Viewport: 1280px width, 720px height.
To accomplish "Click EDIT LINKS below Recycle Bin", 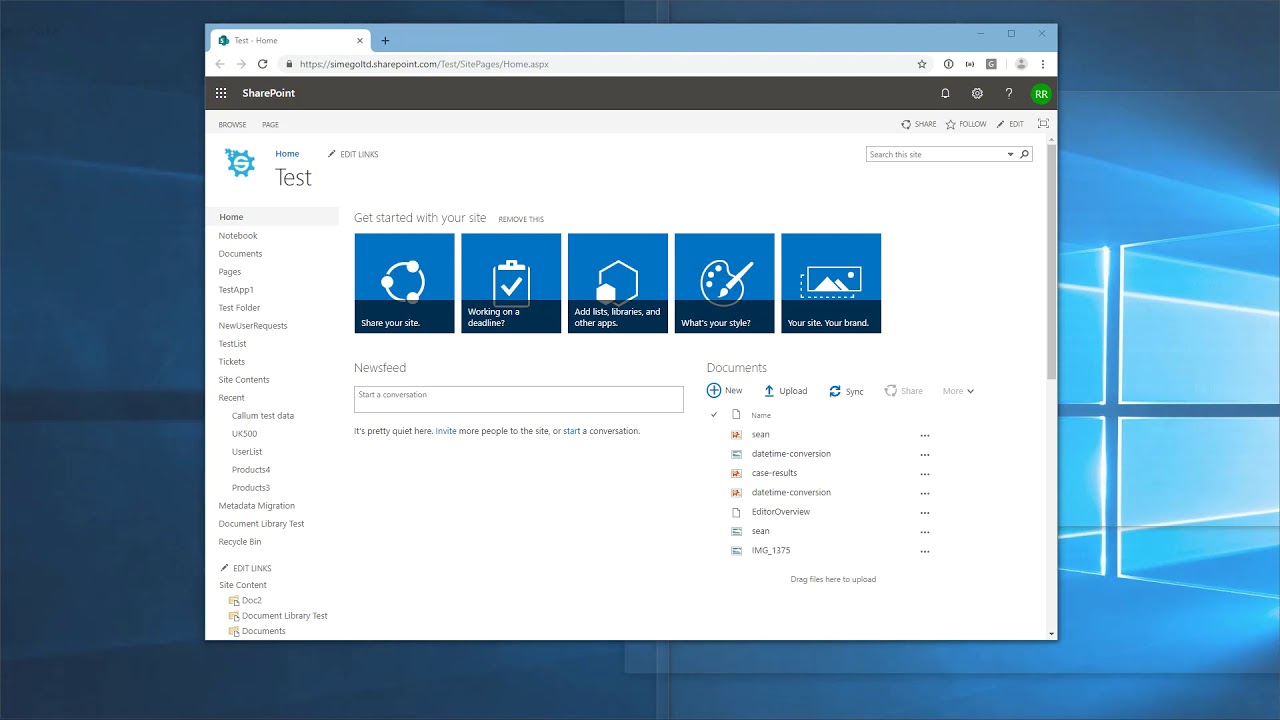I will click(x=246, y=568).
